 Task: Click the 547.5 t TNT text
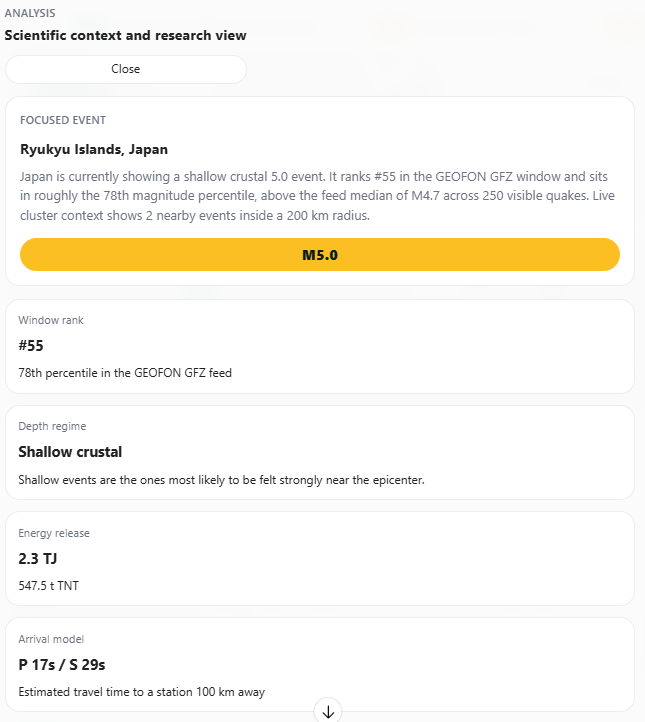(x=48, y=586)
